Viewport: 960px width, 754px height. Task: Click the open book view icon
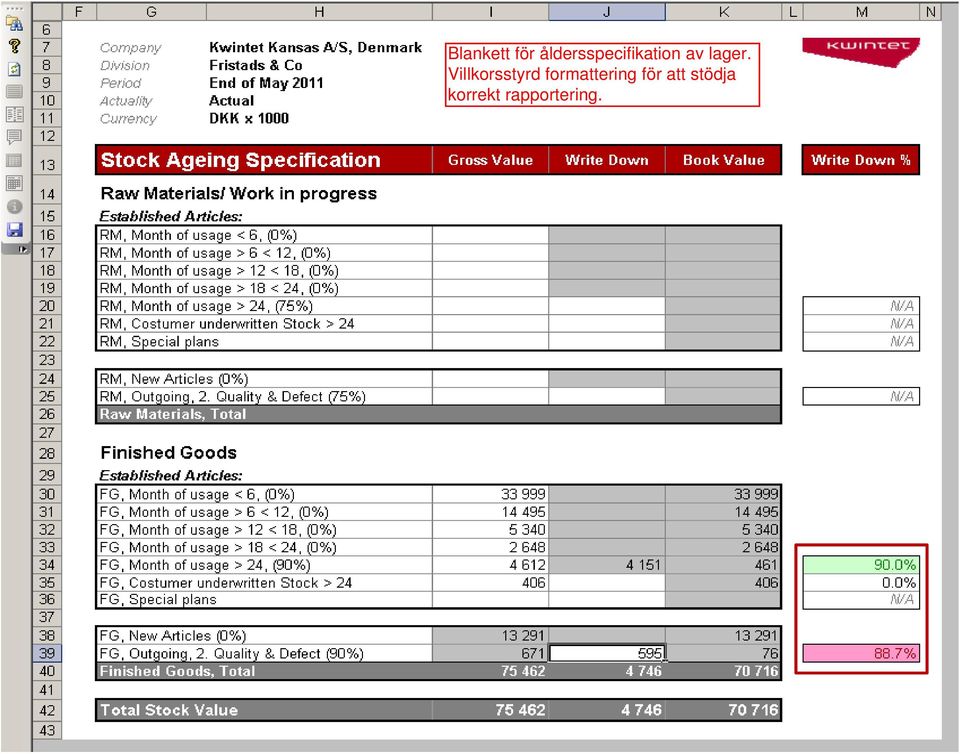pyautogui.click(x=14, y=114)
